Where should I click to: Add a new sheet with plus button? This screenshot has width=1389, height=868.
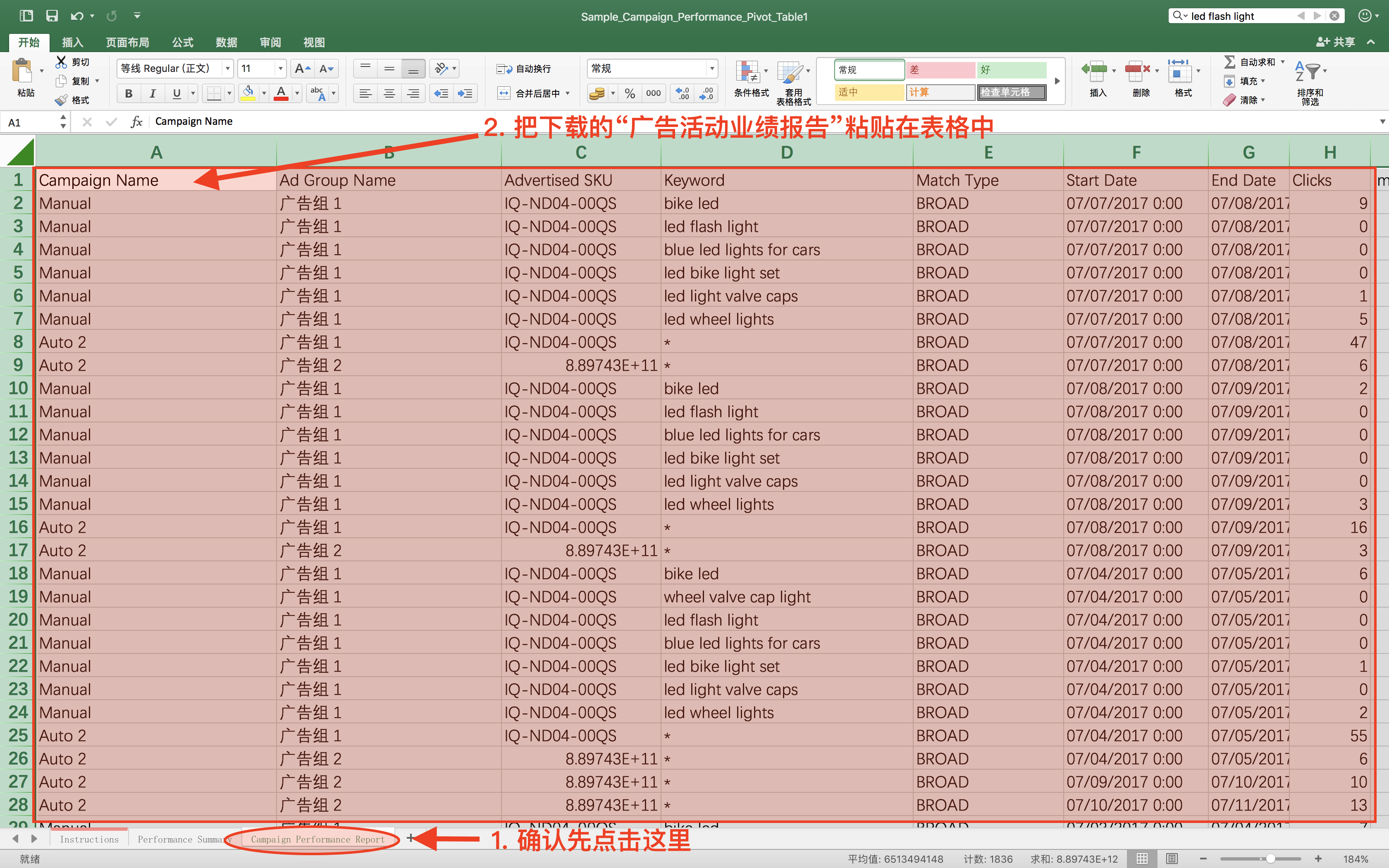pyautogui.click(x=410, y=838)
